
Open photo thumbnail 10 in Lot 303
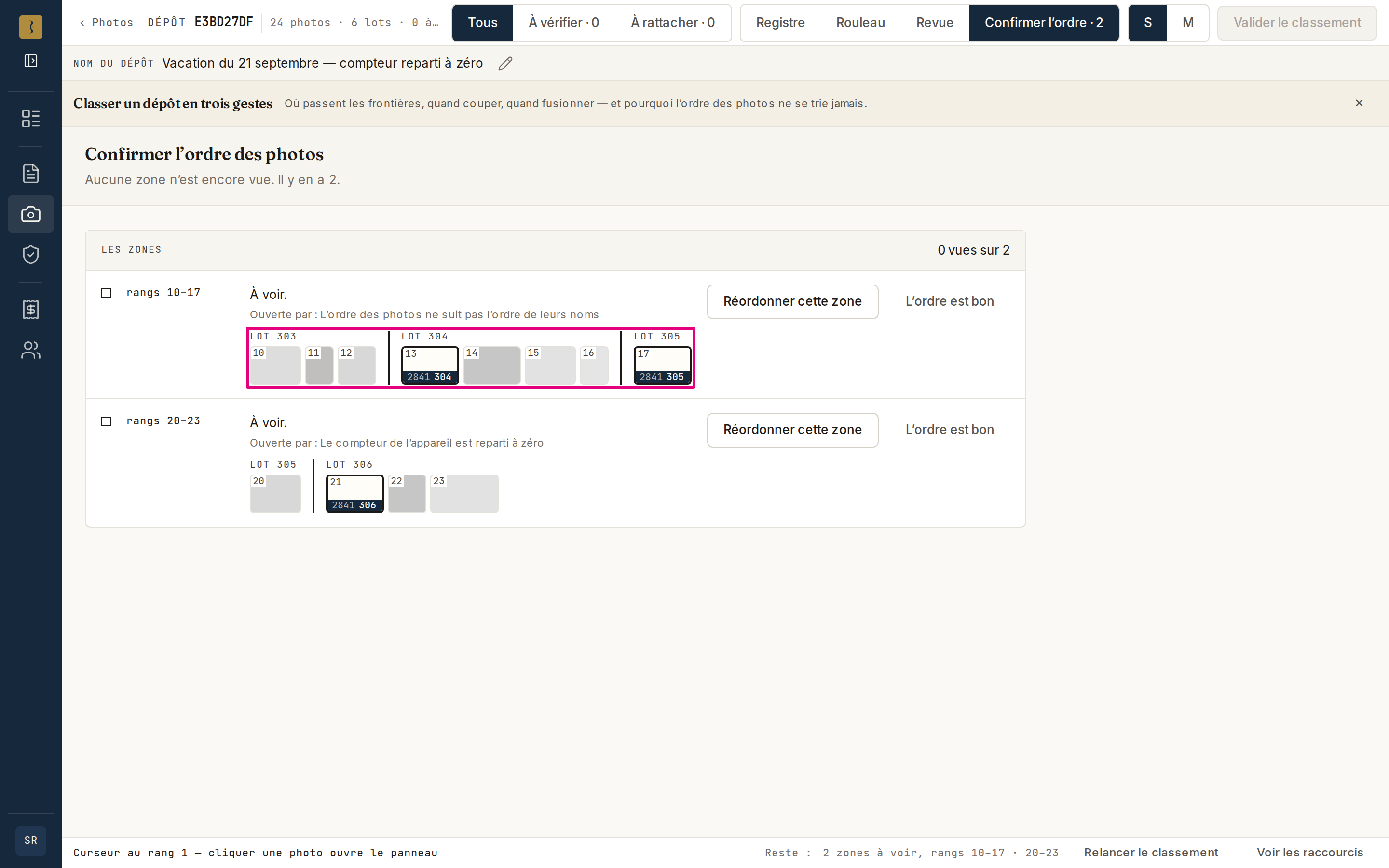tap(275, 366)
